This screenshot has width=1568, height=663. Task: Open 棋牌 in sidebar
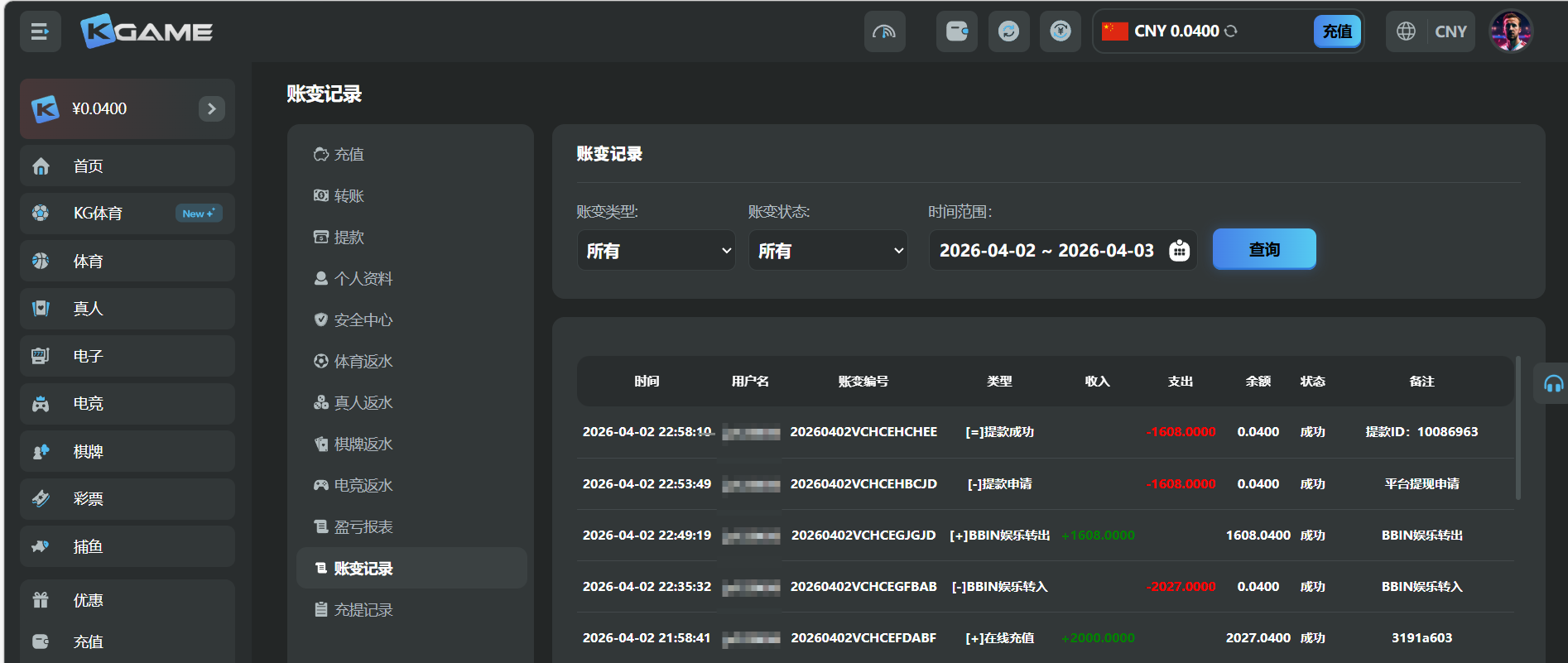(127, 451)
